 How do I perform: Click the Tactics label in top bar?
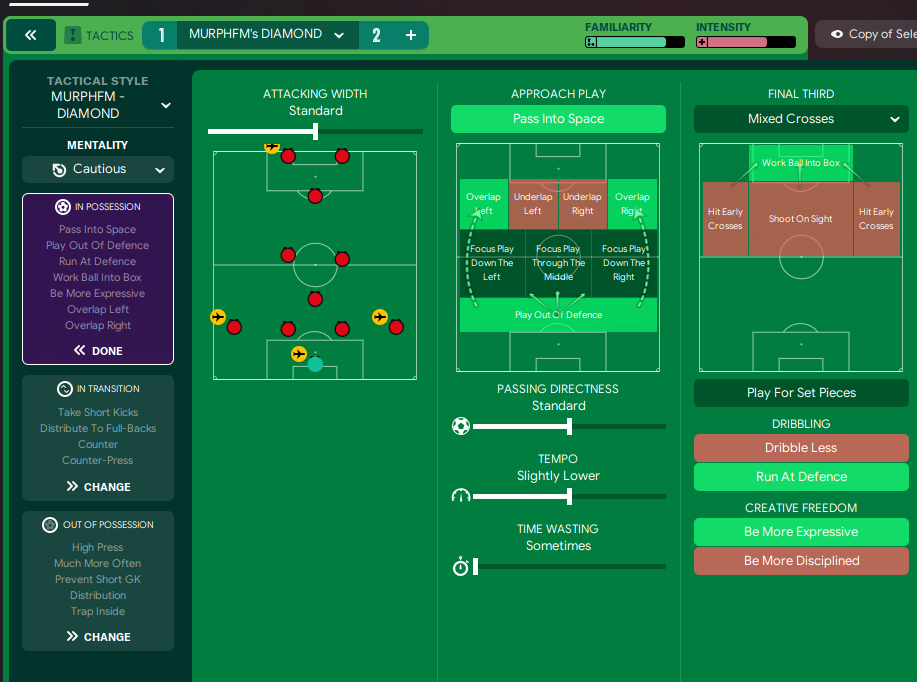pyautogui.click(x=109, y=36)
